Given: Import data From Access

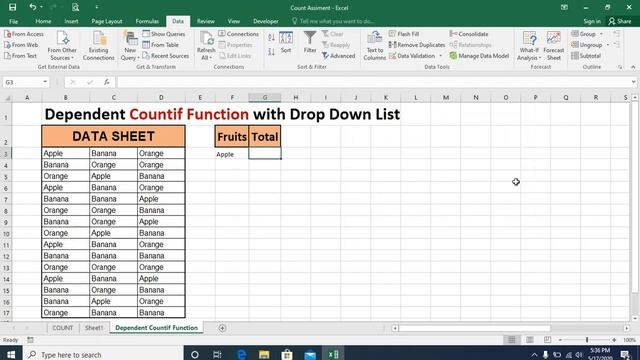Looking at the screenshot, I should pyautogui.click(x=24, y=34).
